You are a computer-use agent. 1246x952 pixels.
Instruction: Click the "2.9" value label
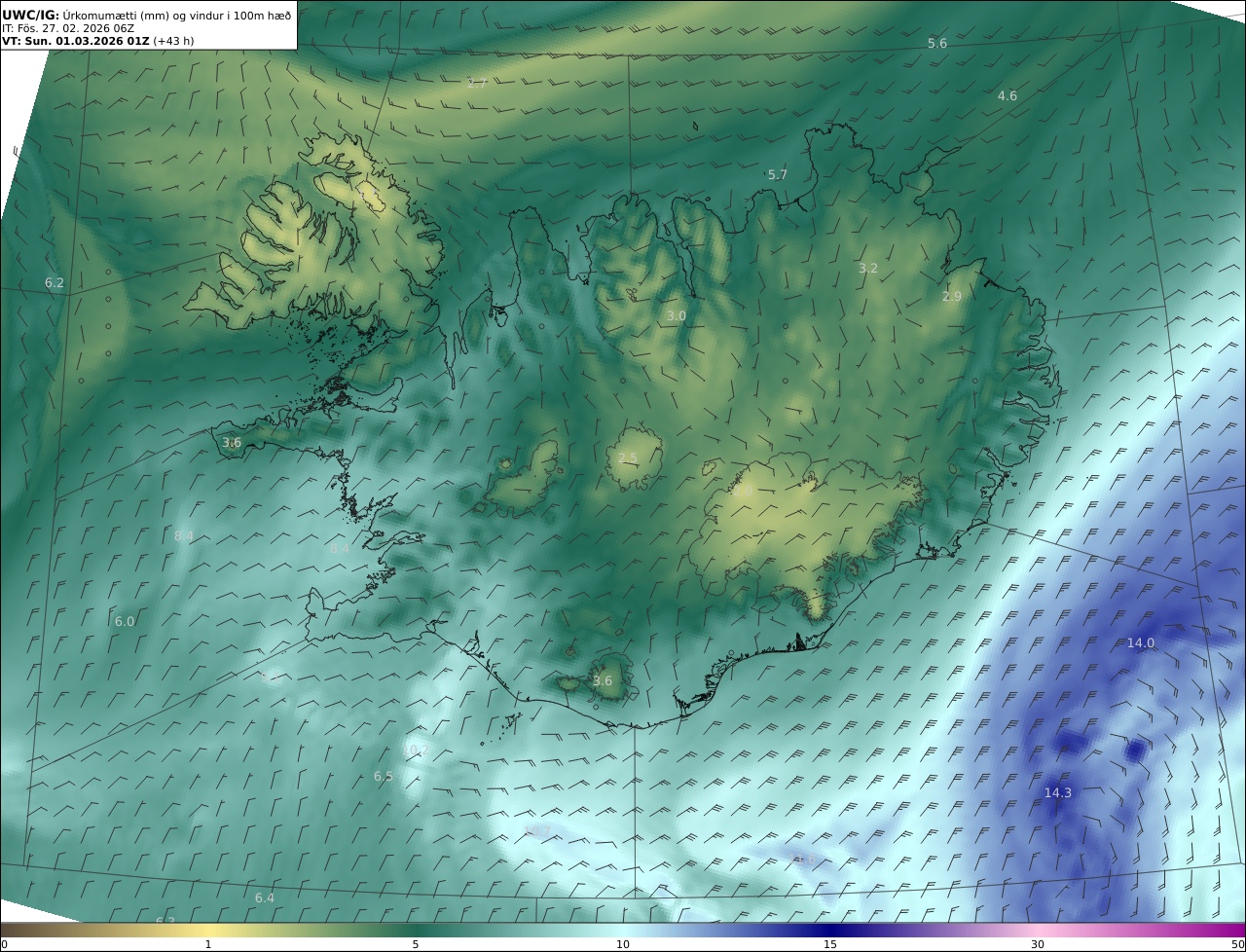point(952,296)
